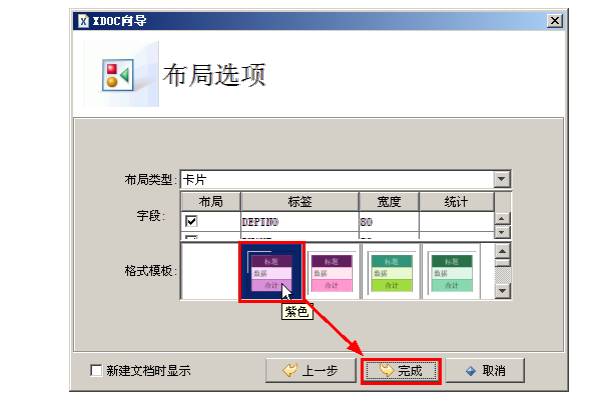The height and width of the screenshot is (397, 589).
Task: Click the template list scroll down arrow
Action: tap(502, 291)
